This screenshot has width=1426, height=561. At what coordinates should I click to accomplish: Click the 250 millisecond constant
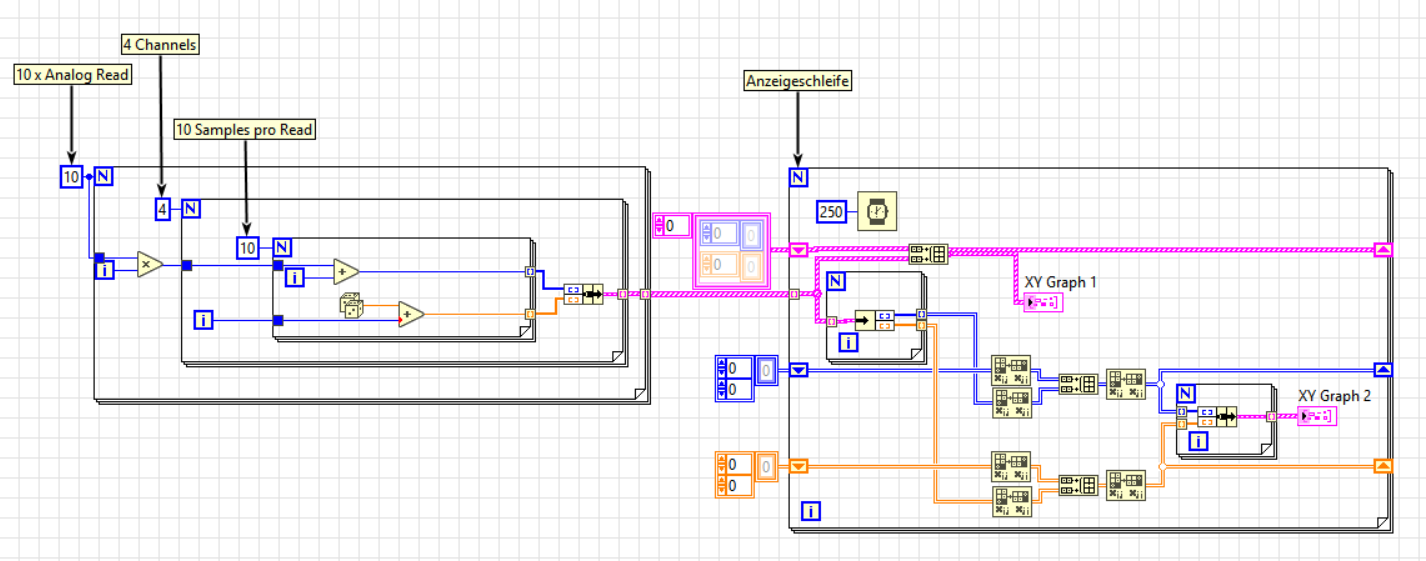pos(832,212)
